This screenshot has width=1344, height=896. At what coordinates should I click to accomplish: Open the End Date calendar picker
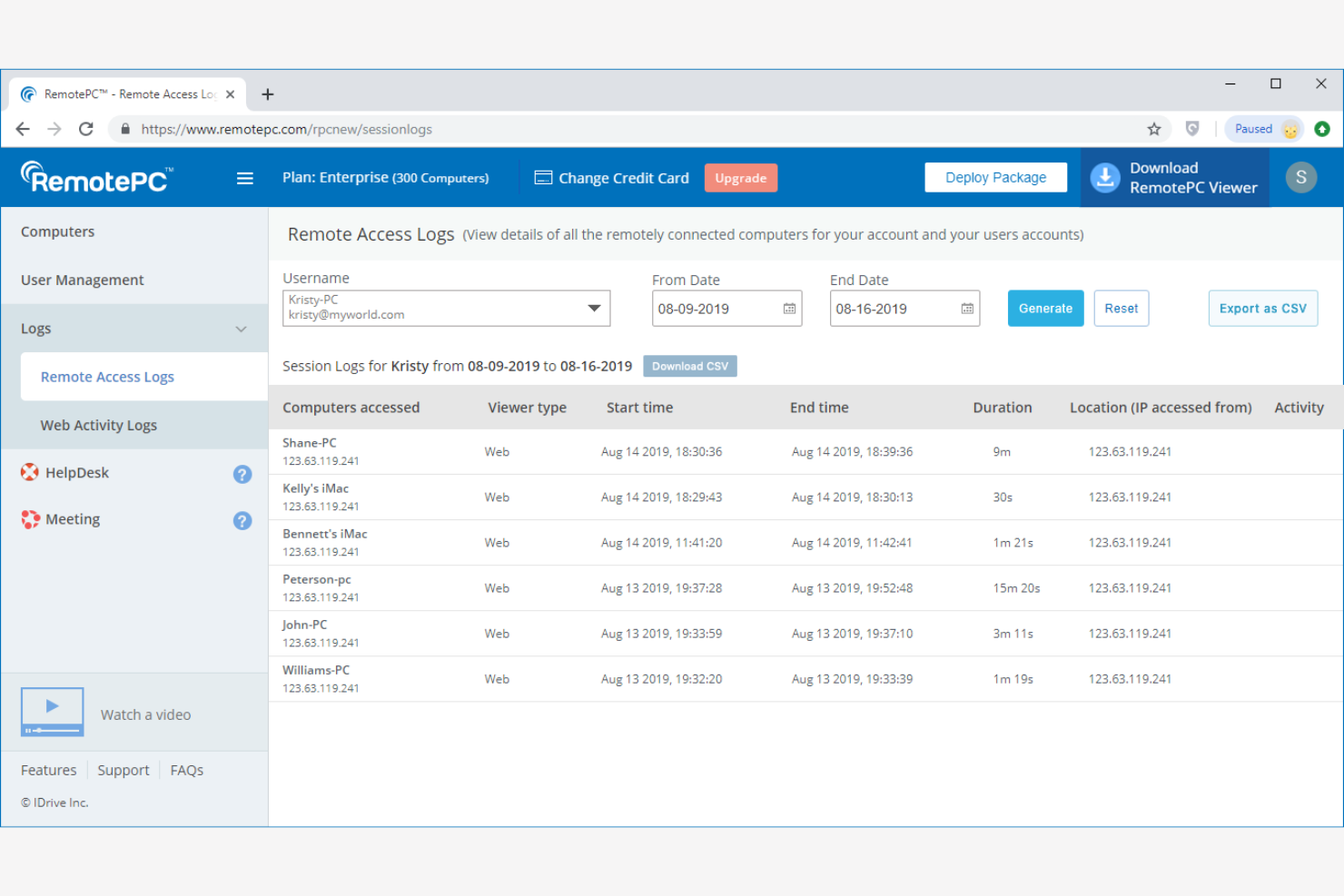(966, 309)
